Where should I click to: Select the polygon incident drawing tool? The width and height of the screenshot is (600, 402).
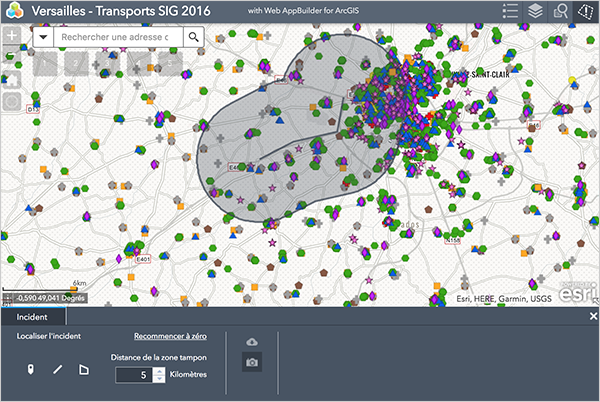click(84, 369)
